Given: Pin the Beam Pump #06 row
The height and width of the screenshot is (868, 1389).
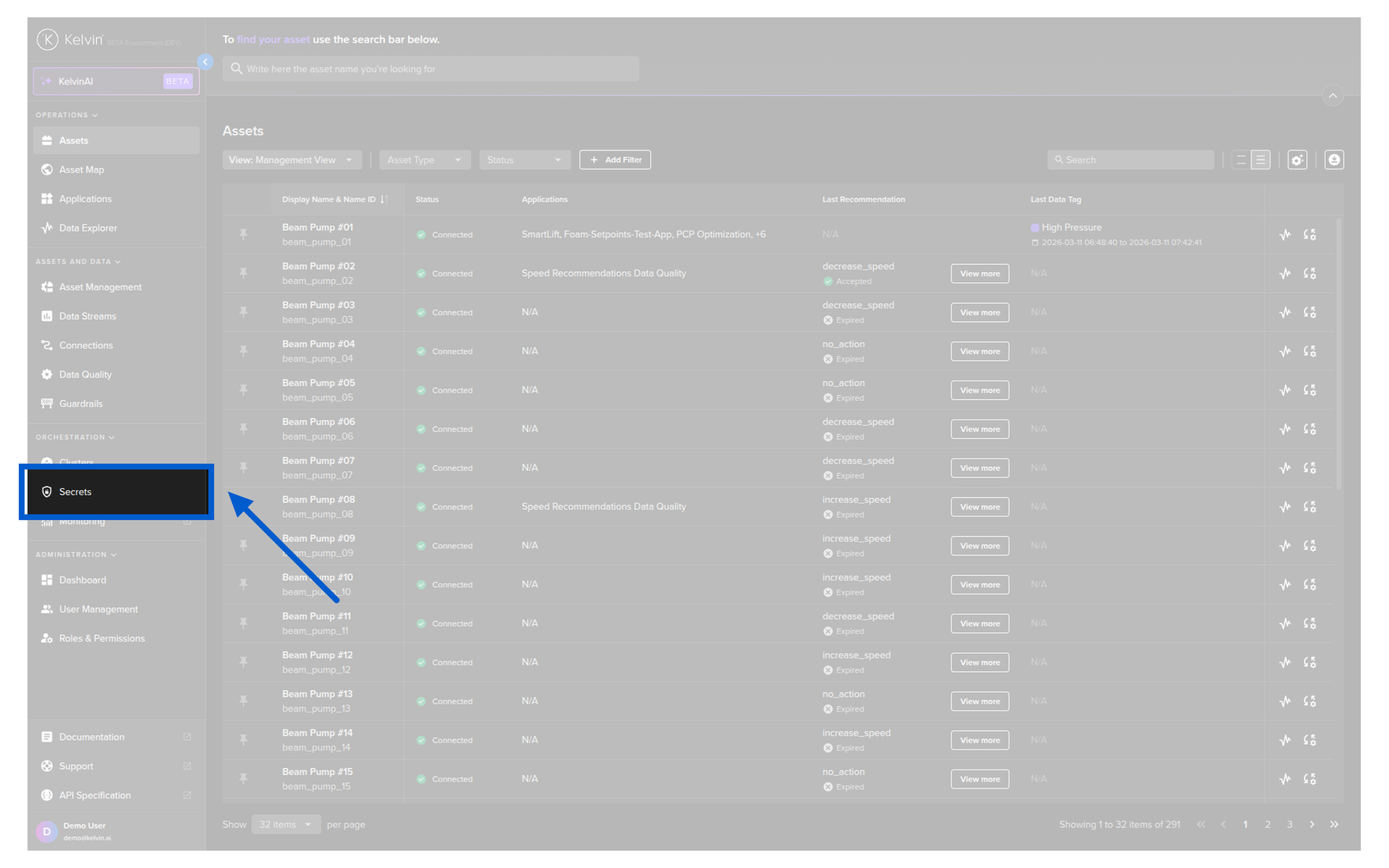Looking at the screenshot, I should 244,429.
